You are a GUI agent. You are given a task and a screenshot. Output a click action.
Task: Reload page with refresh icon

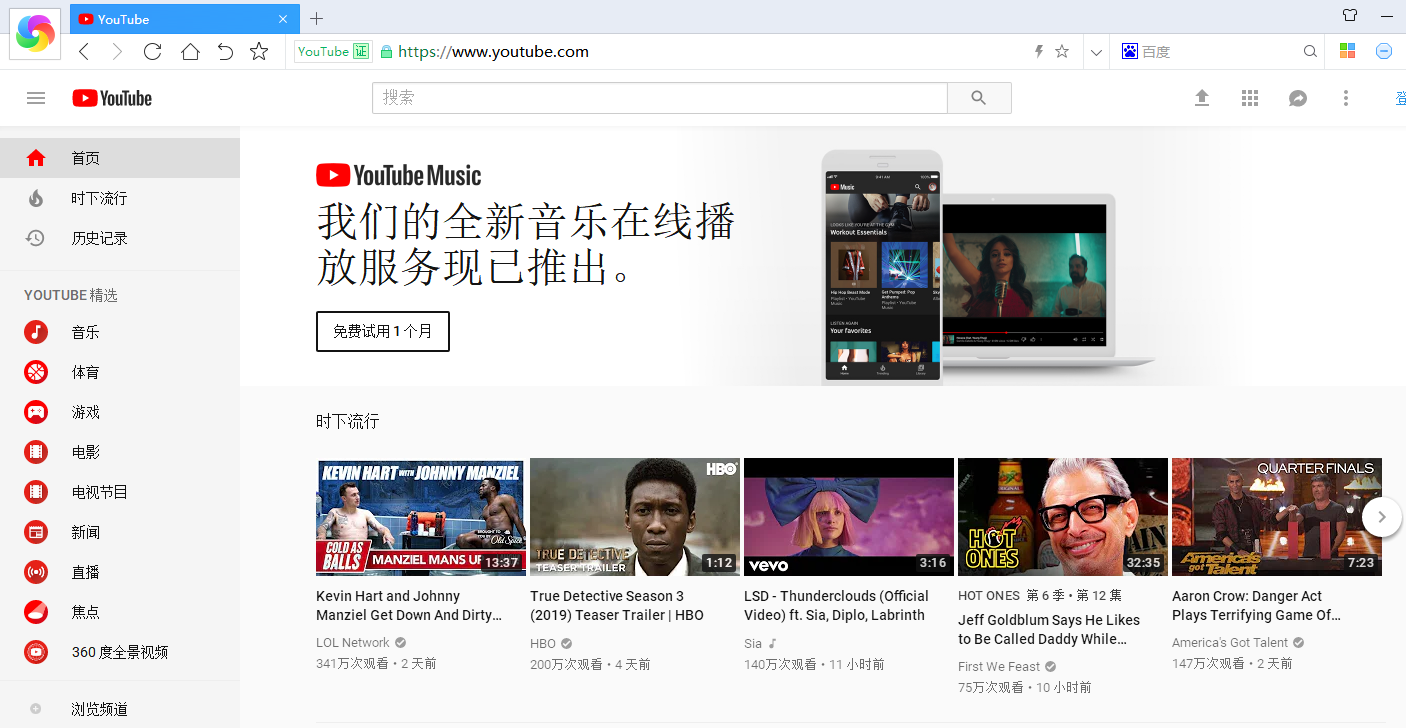[x=152, y=52]
